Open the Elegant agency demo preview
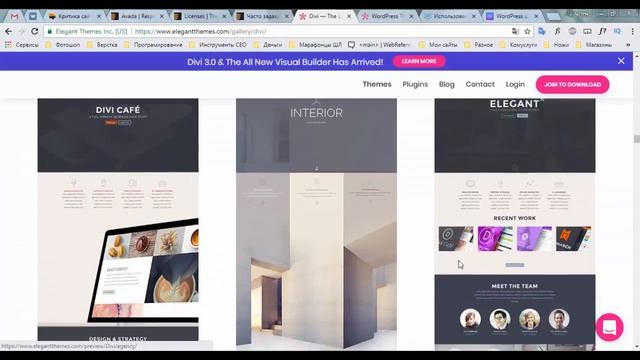The width and height of the screenshot is (640, 360). point(515,224)
